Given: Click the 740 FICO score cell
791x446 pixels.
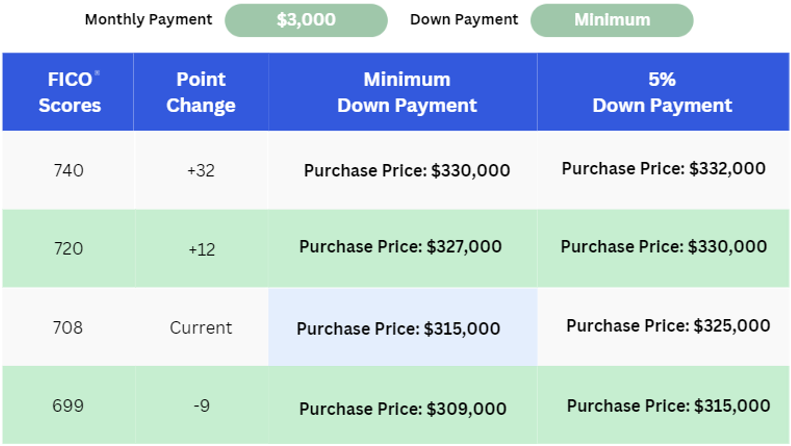Looking at the screenshot, I should 68,170.
